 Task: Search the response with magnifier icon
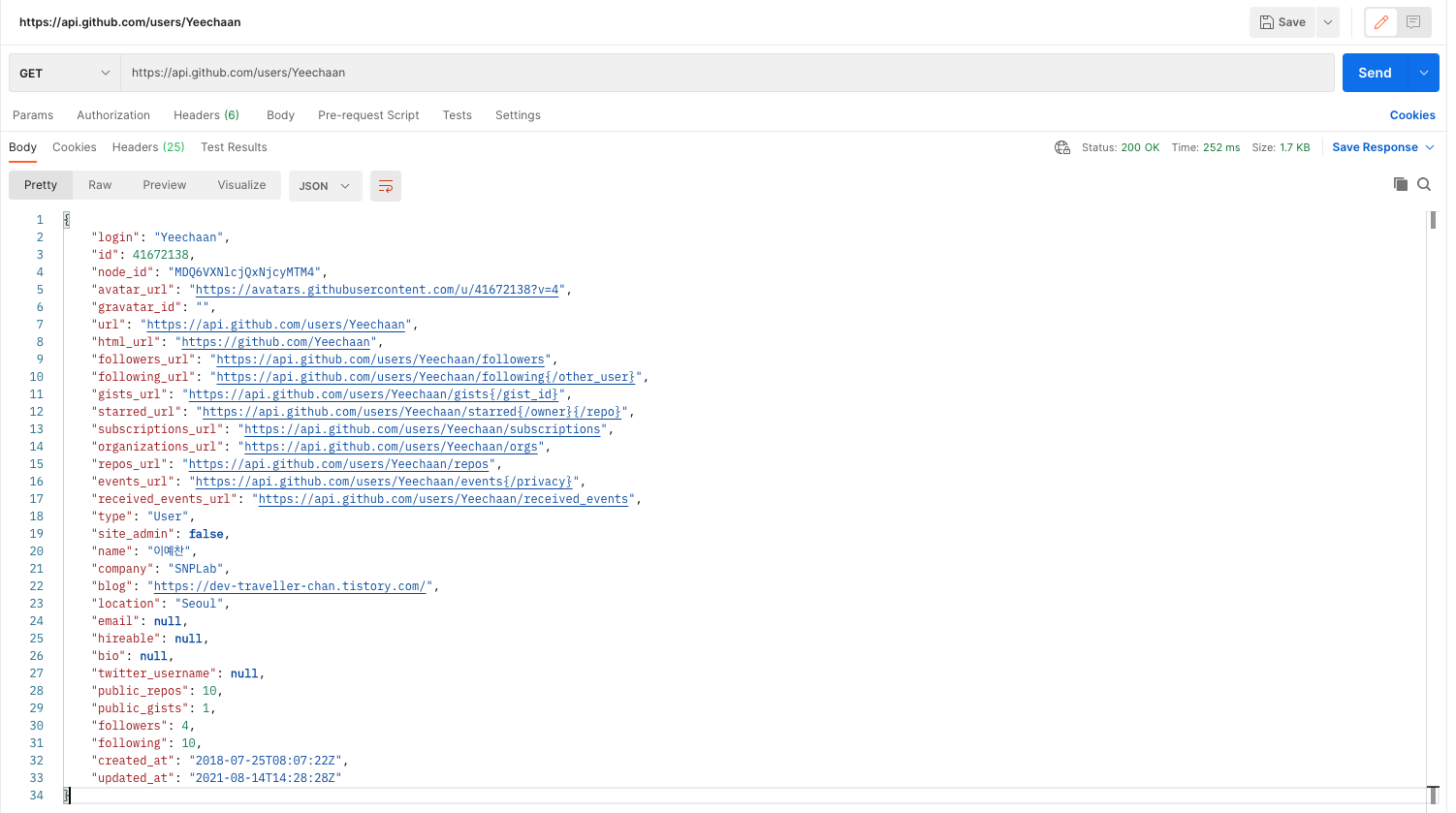click(x=1424, y=184)
